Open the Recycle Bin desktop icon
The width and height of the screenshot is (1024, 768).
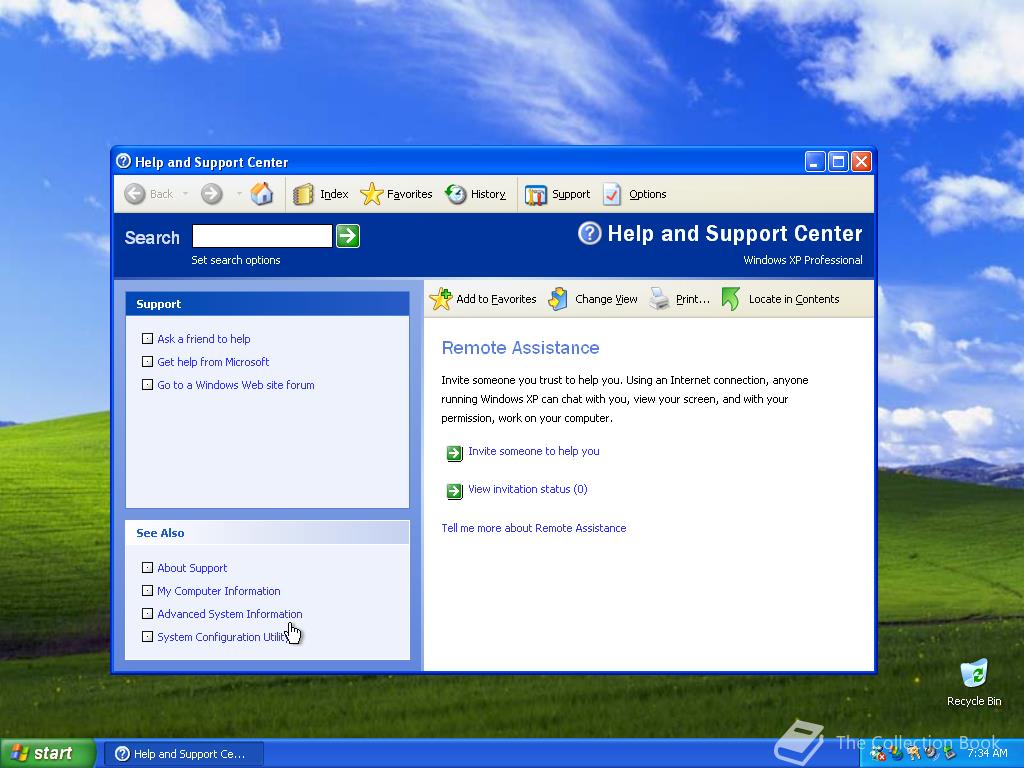[x=974, y=682]
